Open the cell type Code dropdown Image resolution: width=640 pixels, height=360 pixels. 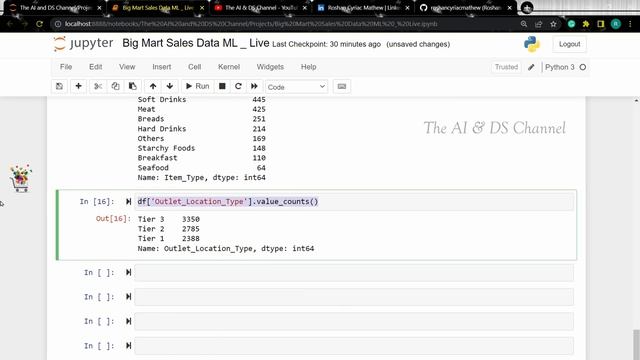(x=296, y=87)
